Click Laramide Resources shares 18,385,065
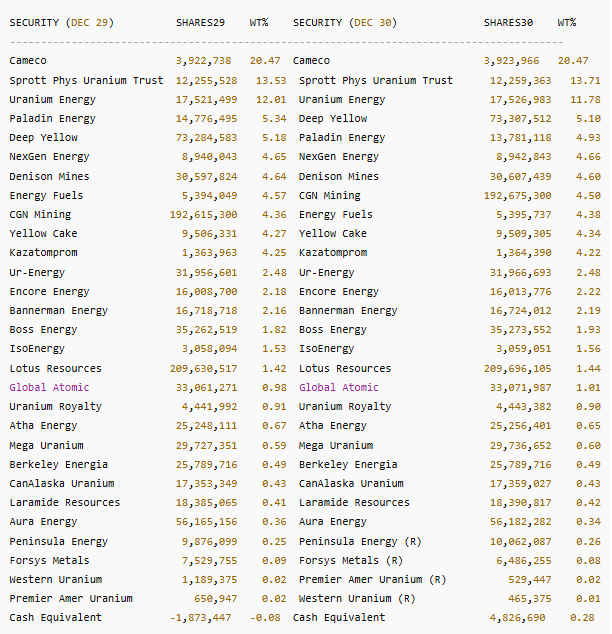Image resolution: width=612 pixels, height=634 pixels. [x=206, y=503]
